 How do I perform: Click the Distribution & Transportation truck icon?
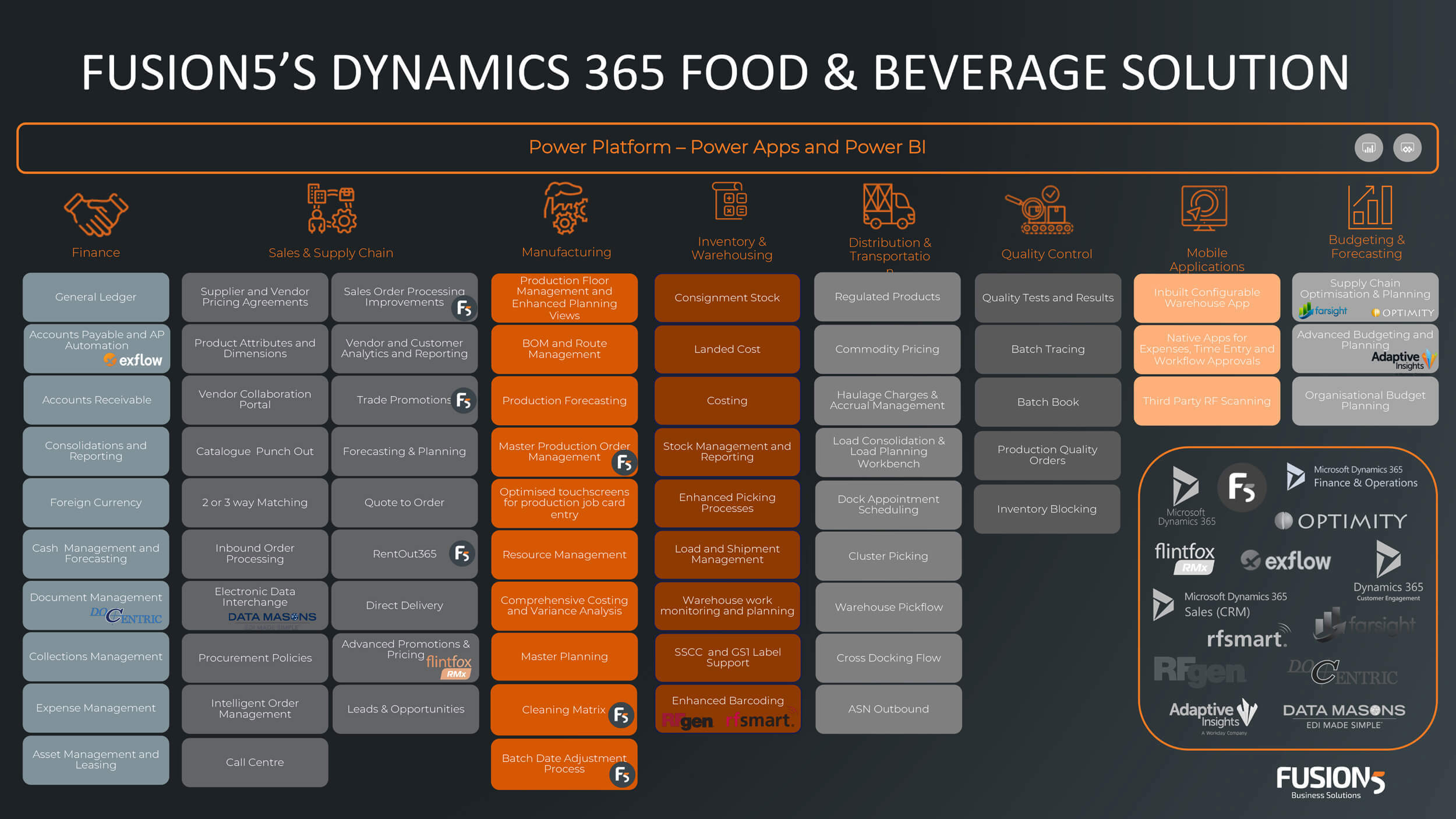pos(888,206)
